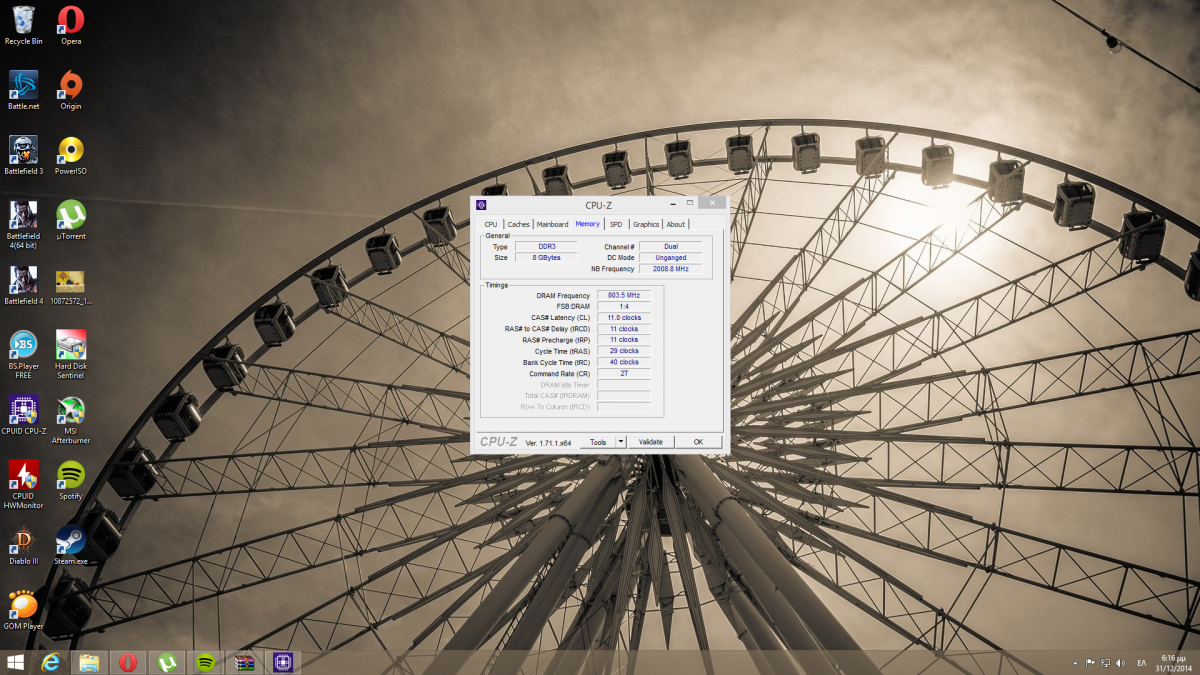Open the PowerISO desktop shortcut

pos(71,155)
